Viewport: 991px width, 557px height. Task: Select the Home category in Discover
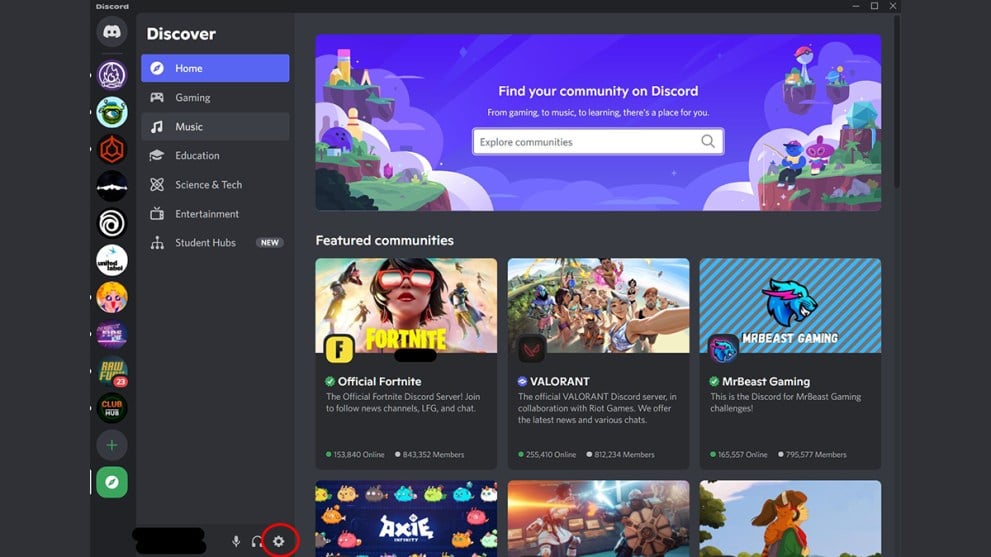(x=215, y=68)
